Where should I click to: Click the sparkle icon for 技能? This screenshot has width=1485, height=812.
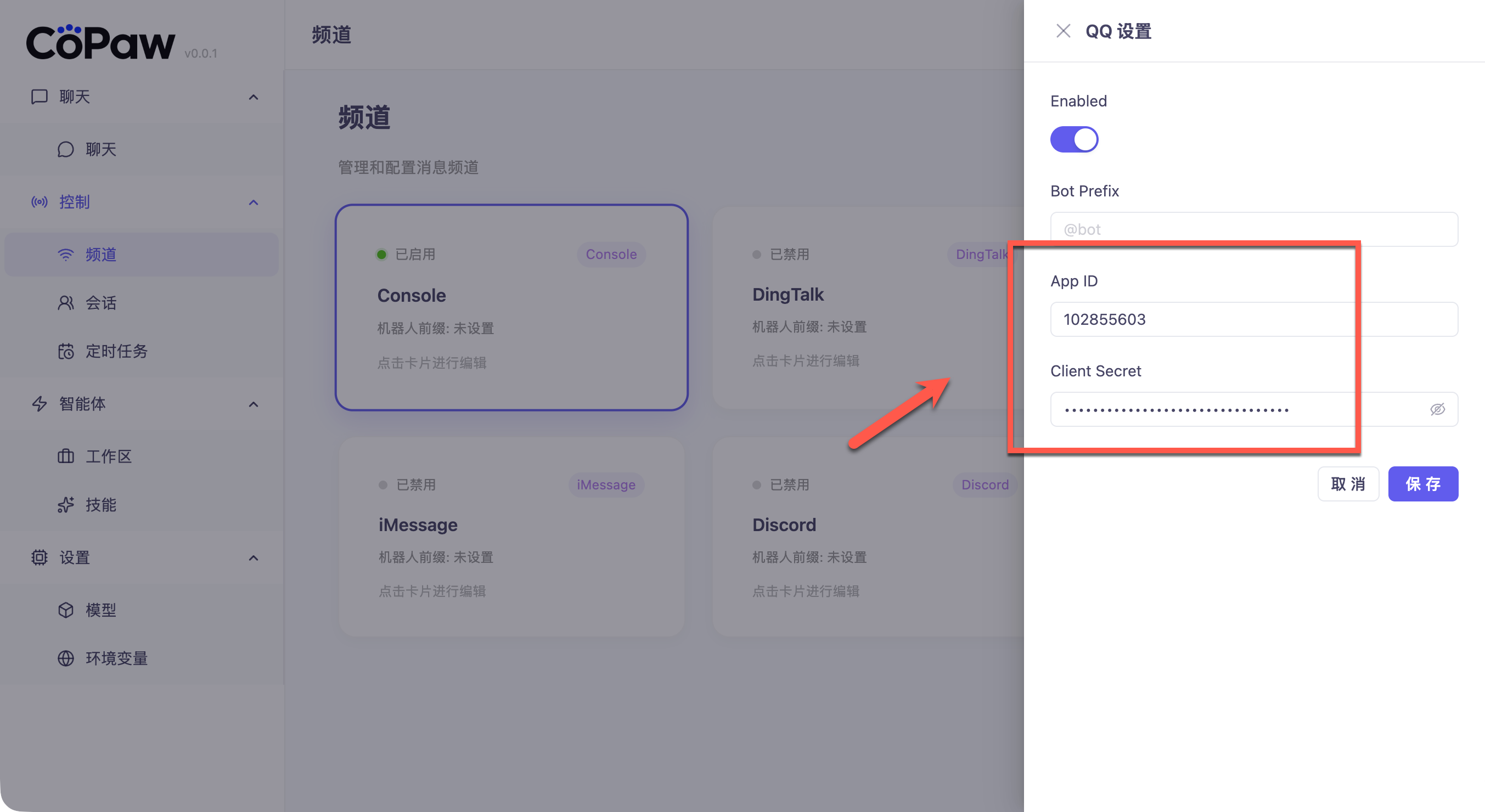(x=66, y=505)
